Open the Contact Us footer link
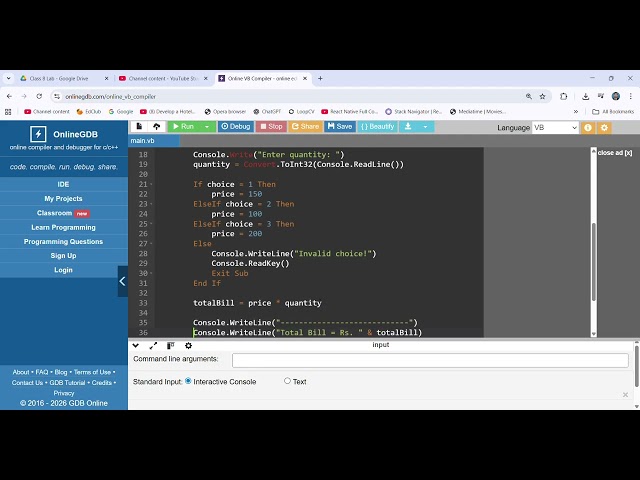Image resolution: width=640 pixels, height=480 pixels. [x=27, y=383]
